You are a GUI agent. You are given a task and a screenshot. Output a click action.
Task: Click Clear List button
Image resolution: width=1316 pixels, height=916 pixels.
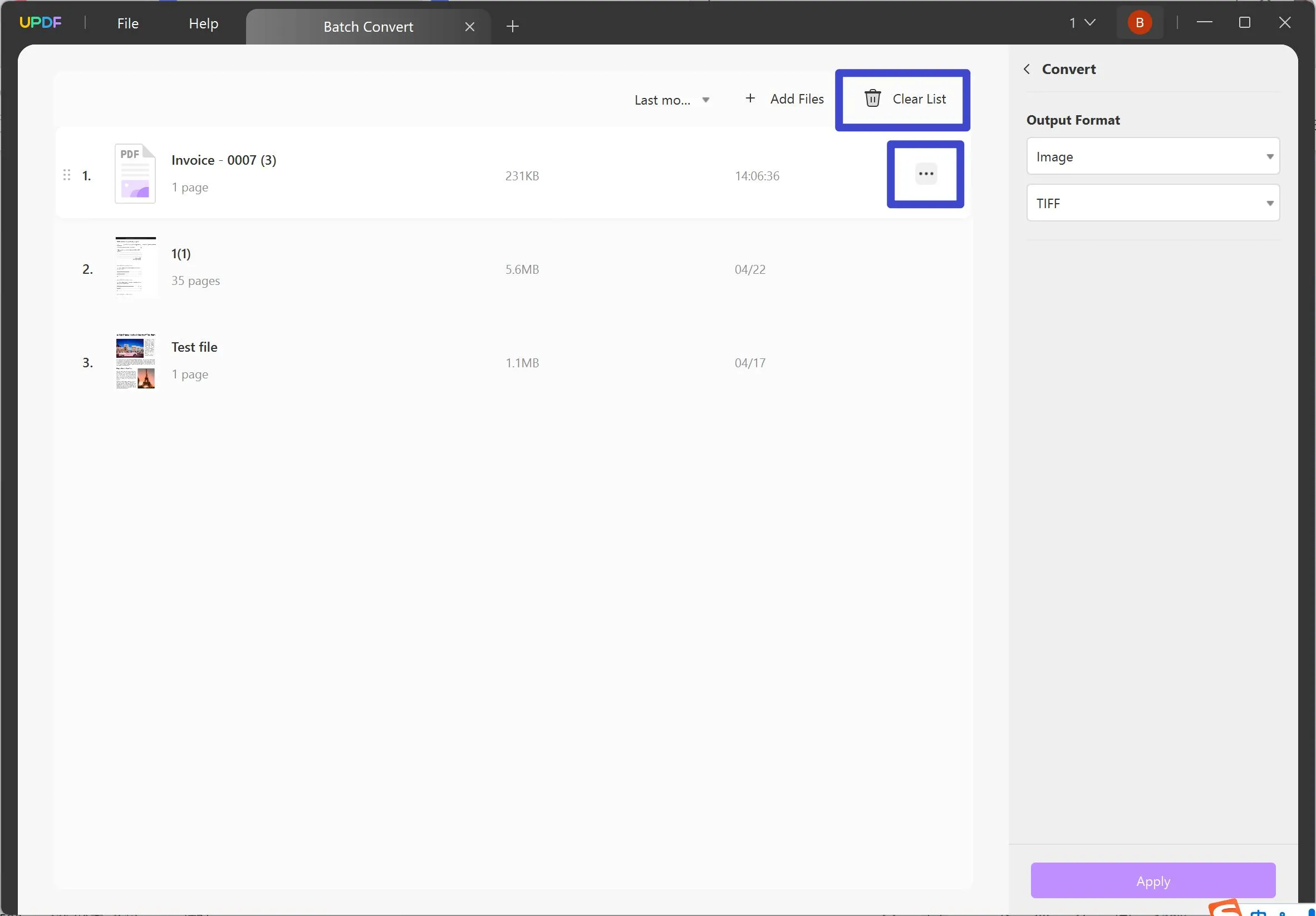click(x=905, y=99)
